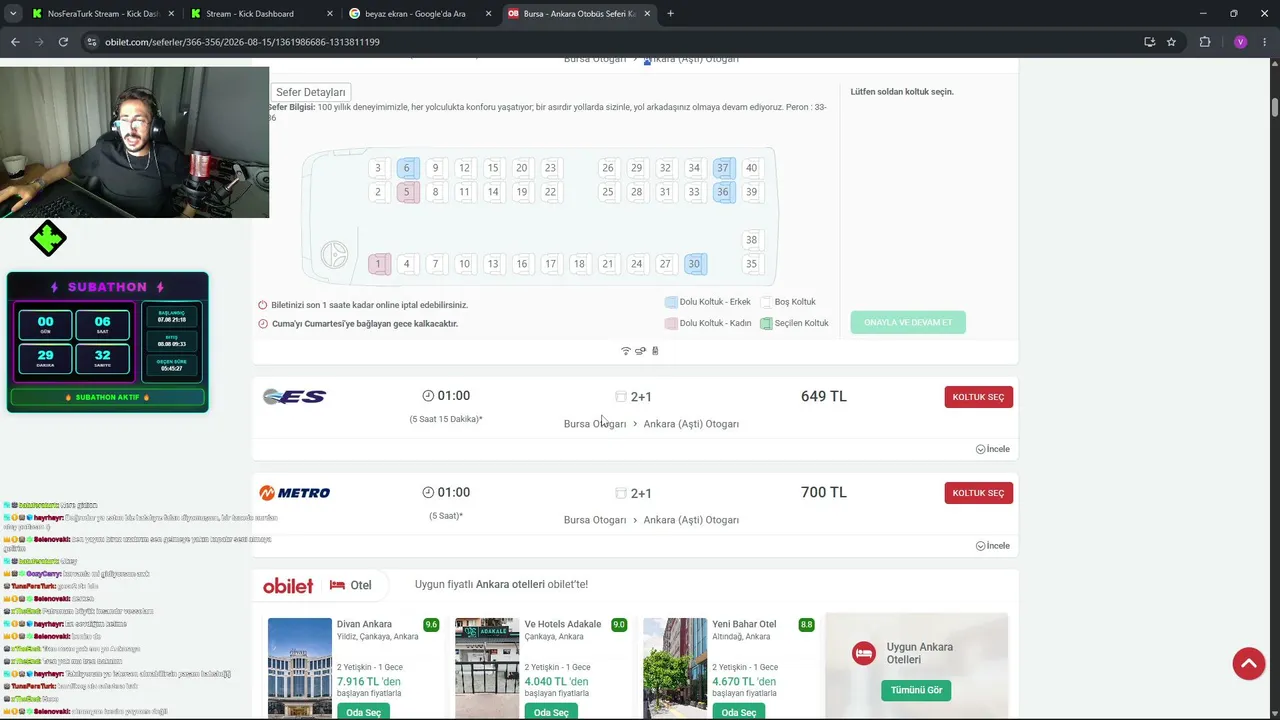View site information icon beside the URL
Image resolution: width=1280 pixels, height=720 pixels.
pyautogui.click(x=92, y=42)
